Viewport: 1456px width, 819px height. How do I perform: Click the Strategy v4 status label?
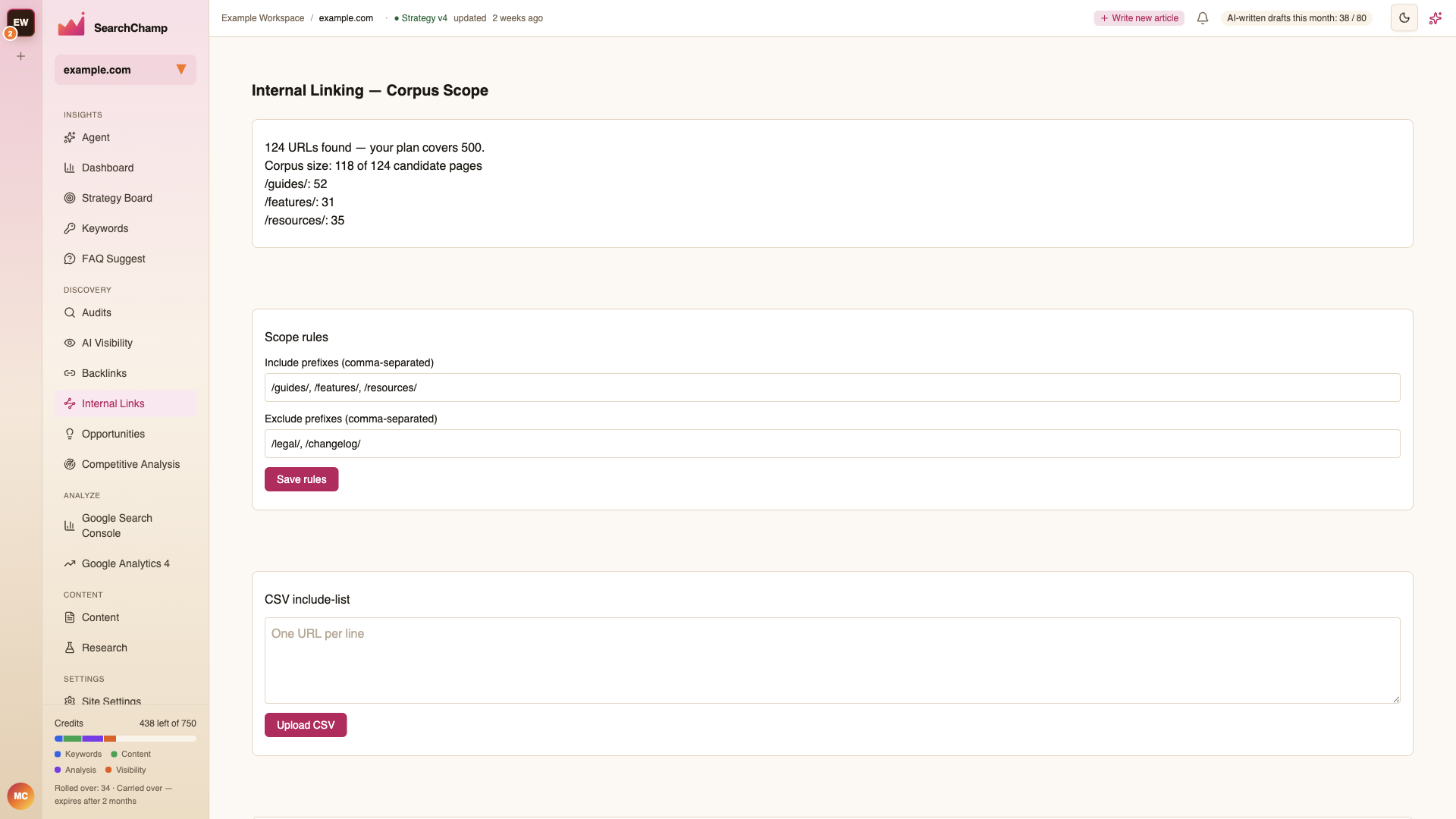(421, 18)
